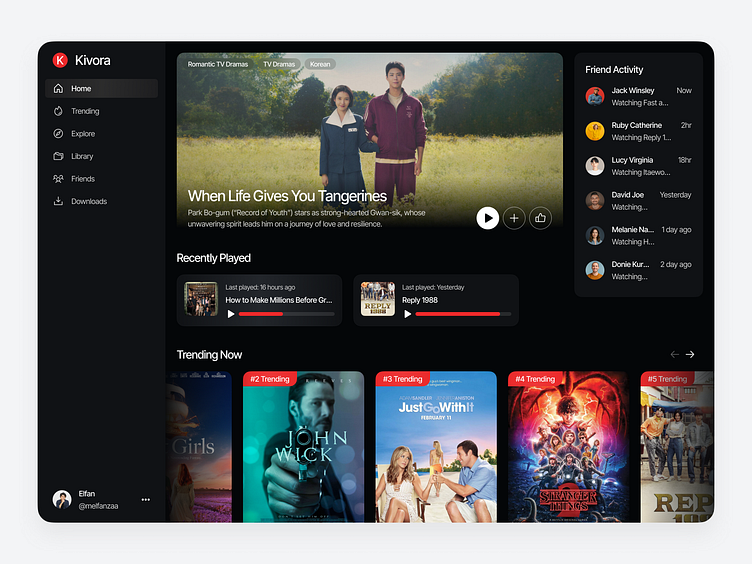Click the Trending flame icon
The height and width of the screenshot is (564, 752).
58,111
